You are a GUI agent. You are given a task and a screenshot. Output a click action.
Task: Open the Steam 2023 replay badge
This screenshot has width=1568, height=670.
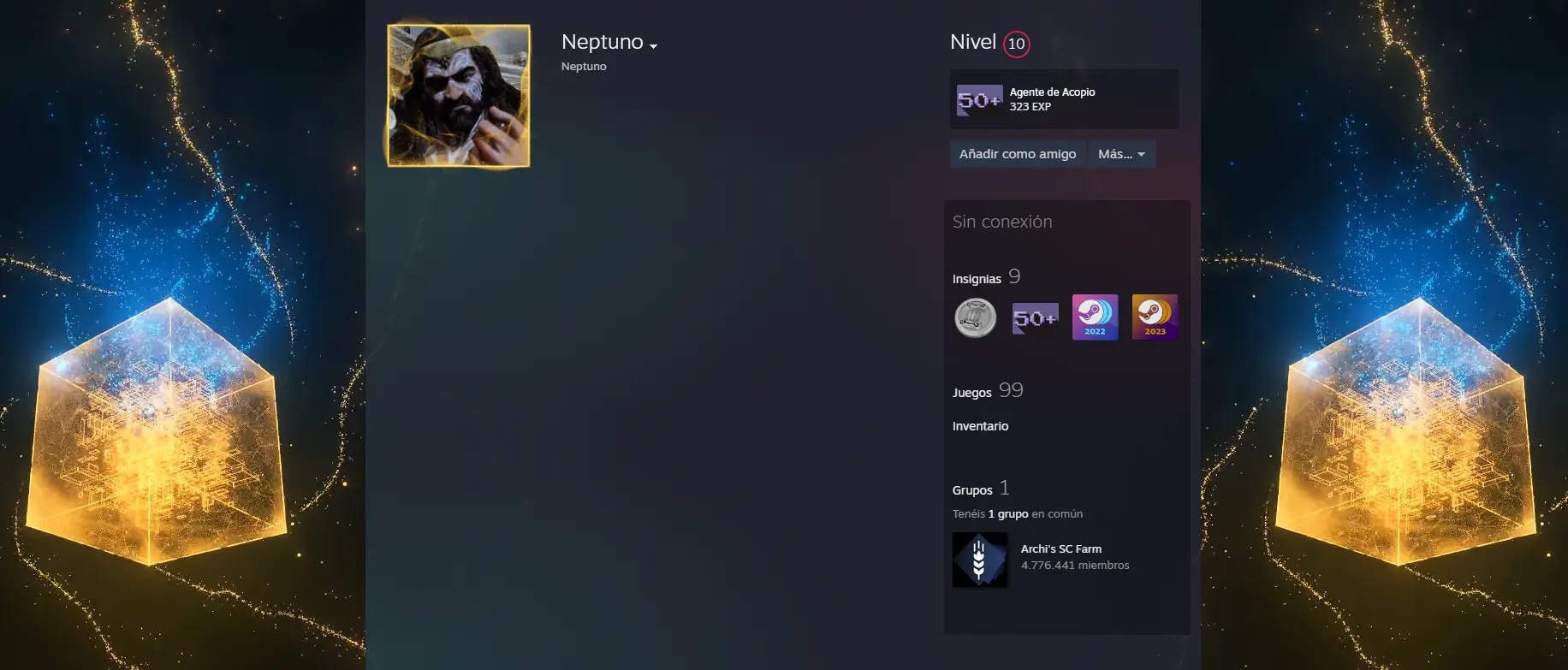coord(1155,317)
